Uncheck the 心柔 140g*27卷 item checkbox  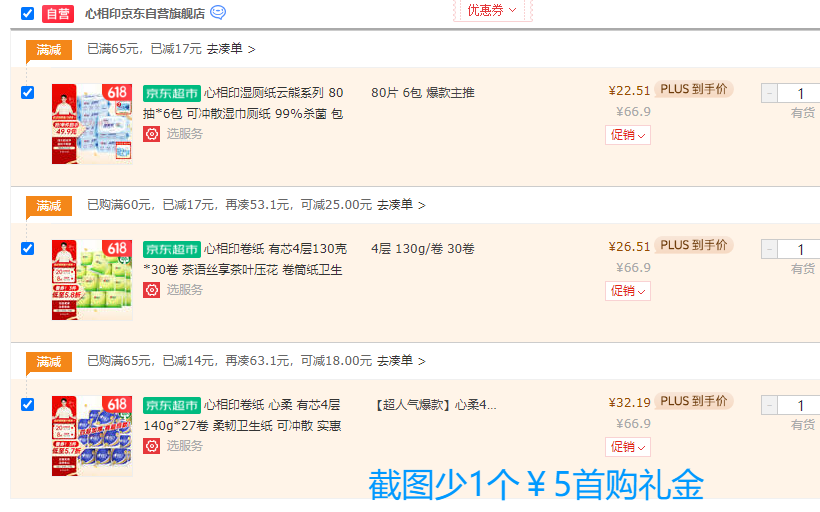coord(27,404)
